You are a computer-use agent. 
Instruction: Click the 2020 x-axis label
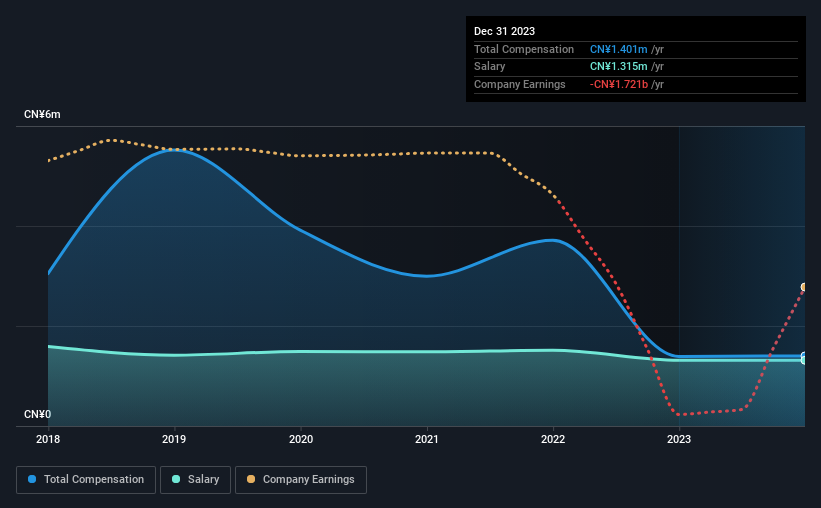click(301, 439)
